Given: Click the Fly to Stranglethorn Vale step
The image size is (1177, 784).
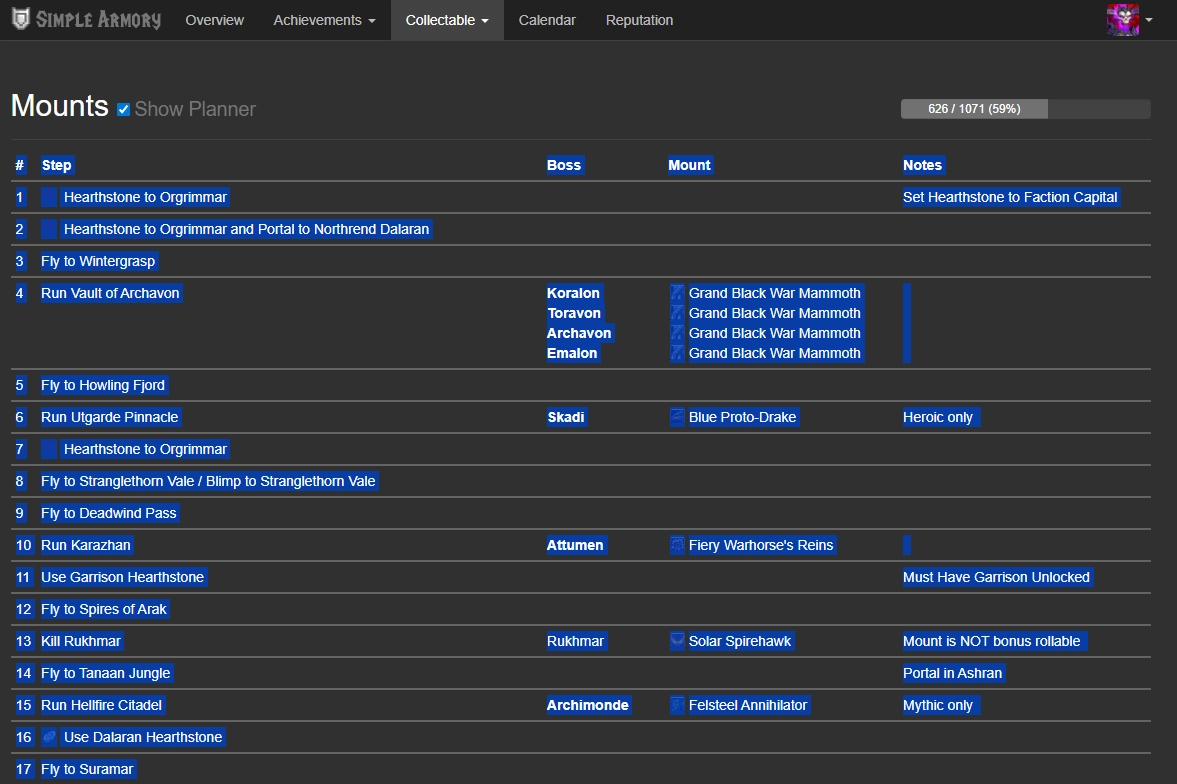Looking at the screenshot, I should point(208,481).
